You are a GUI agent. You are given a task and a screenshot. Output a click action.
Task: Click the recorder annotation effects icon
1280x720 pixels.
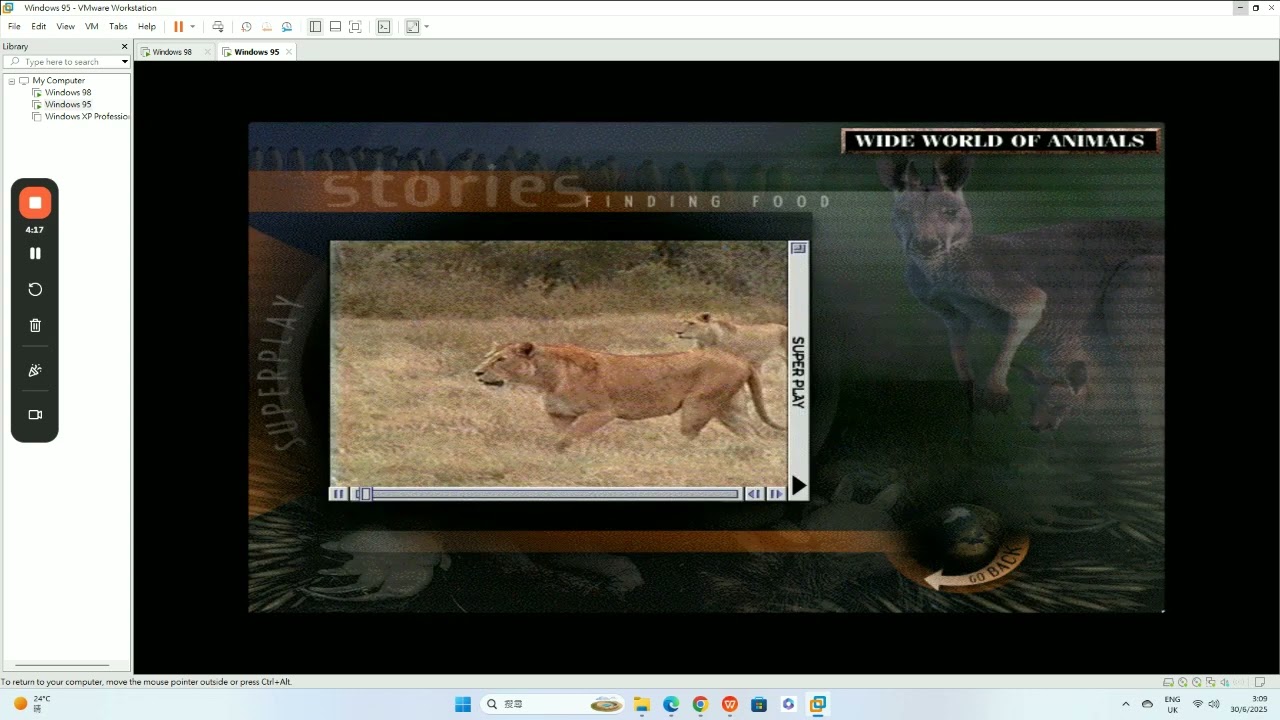[35, 370]
